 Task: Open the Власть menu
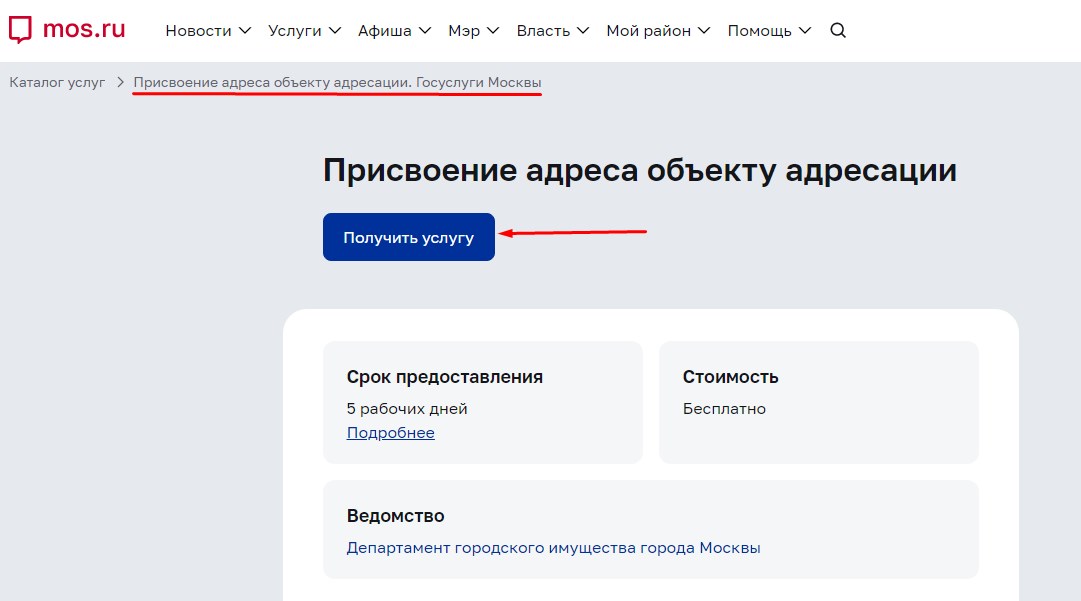pyautogui.click(x=552, y=30)
